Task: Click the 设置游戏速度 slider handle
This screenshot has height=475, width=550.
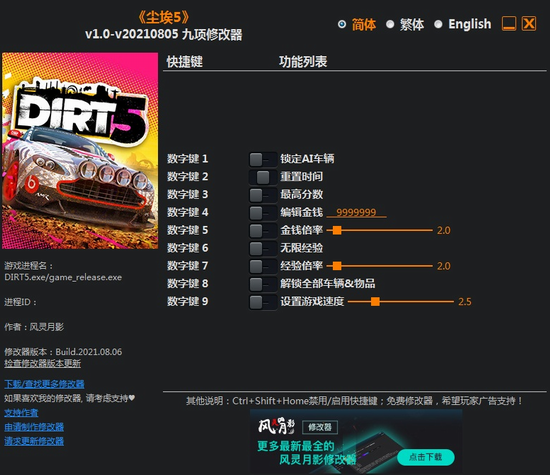Action: click(375, 301)
